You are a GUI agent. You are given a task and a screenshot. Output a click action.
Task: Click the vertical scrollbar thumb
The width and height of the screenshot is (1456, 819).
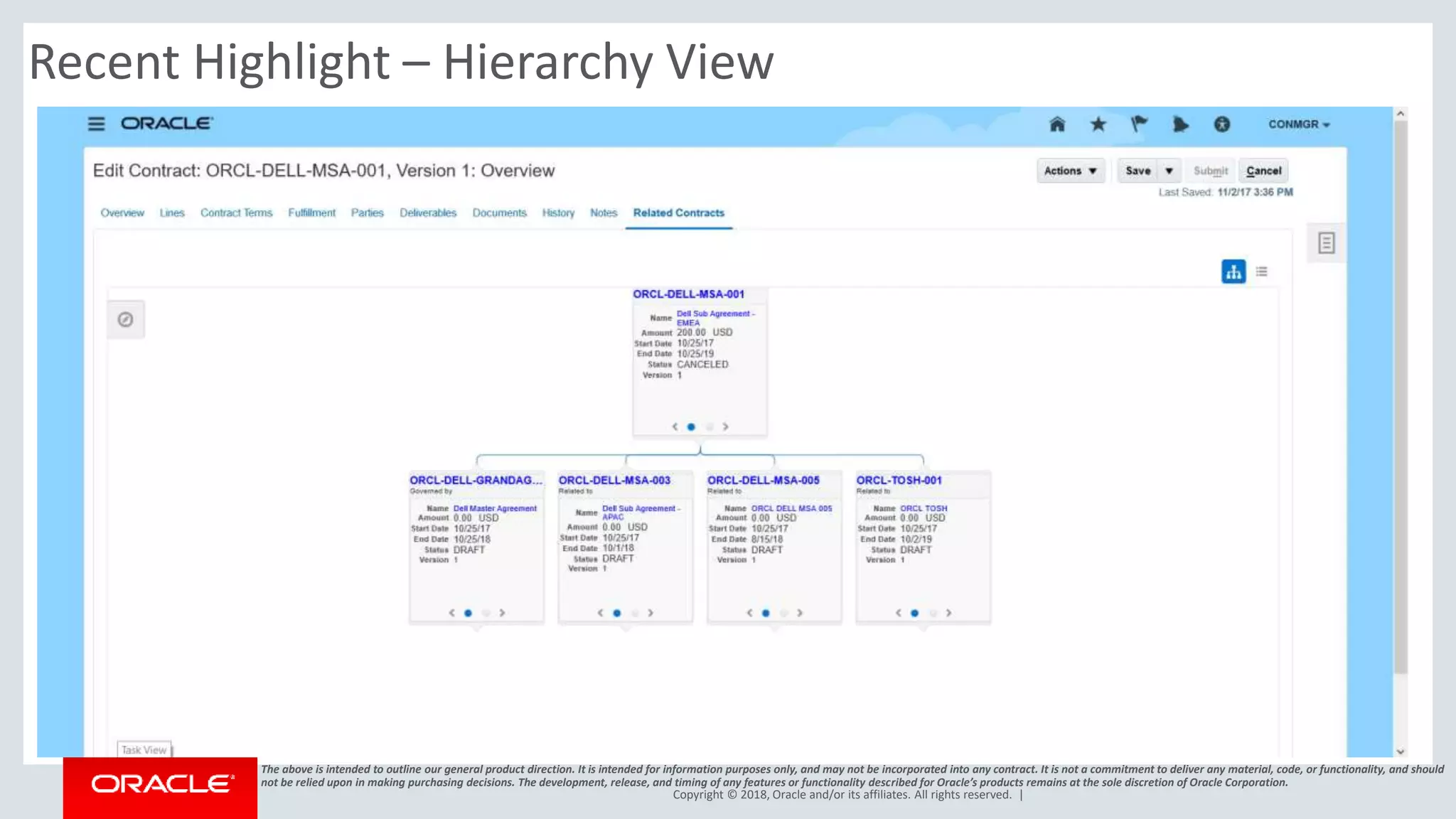(1401, 398)
